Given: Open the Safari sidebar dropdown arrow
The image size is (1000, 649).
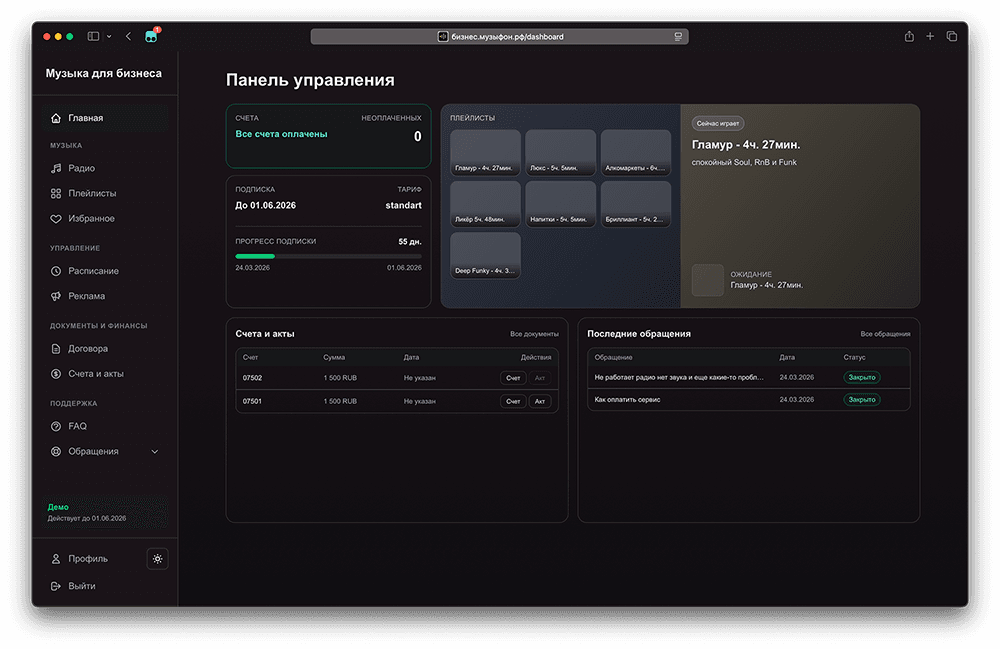Looking at the screenshot, I should pyautogui.click(x=108, y=37).
